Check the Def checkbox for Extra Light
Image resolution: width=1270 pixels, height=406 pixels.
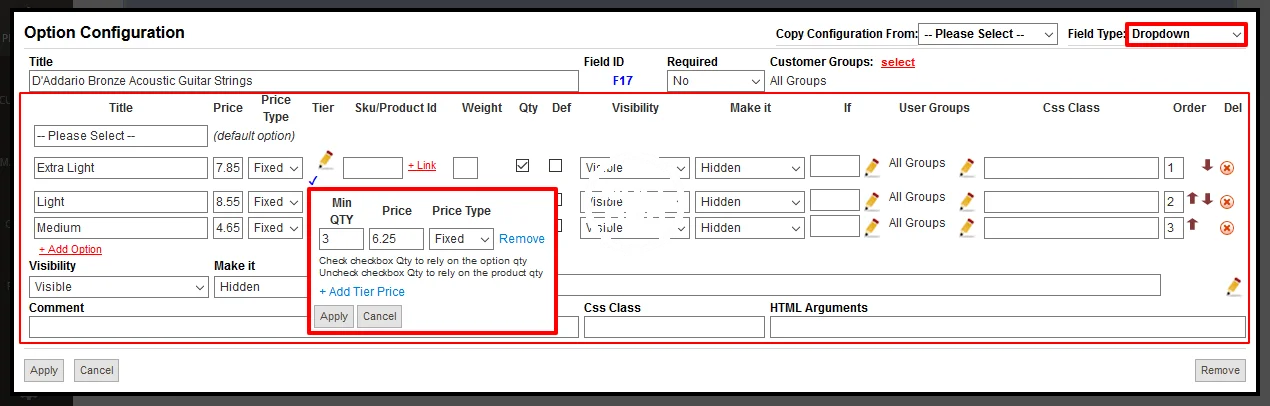click(556, 166)
